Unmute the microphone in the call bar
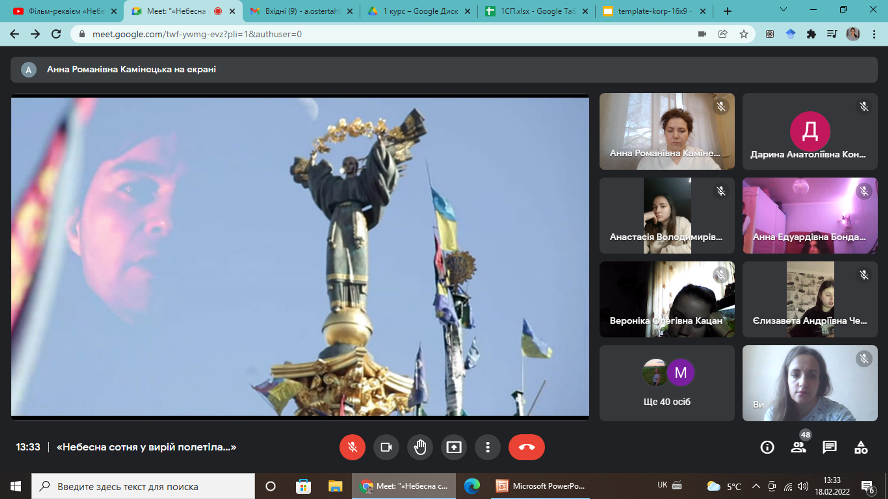This screenshot has width=888, height=499. (352, 447)
